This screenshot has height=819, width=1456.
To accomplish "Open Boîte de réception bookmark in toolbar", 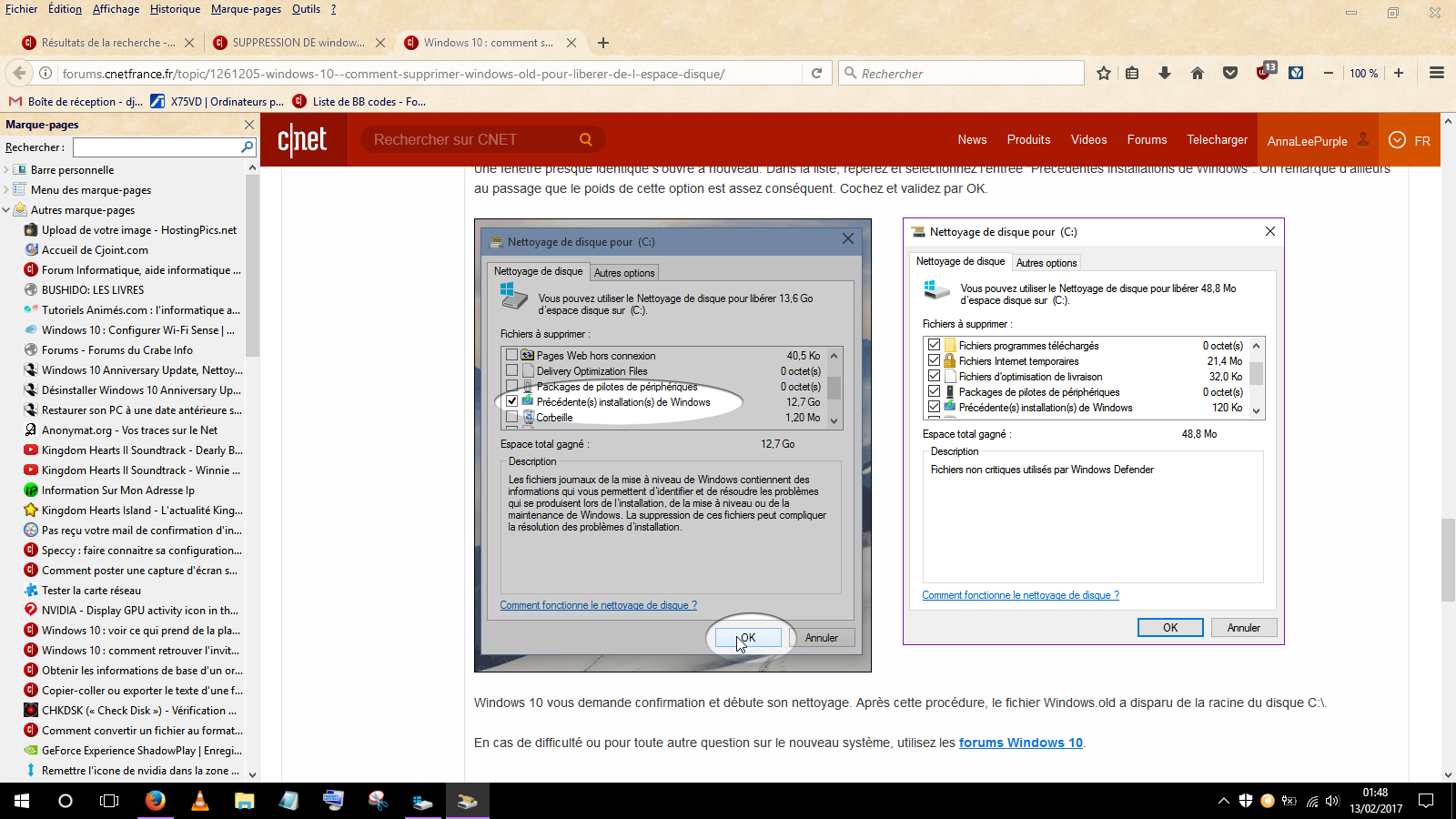I will [x=76, y=101].
